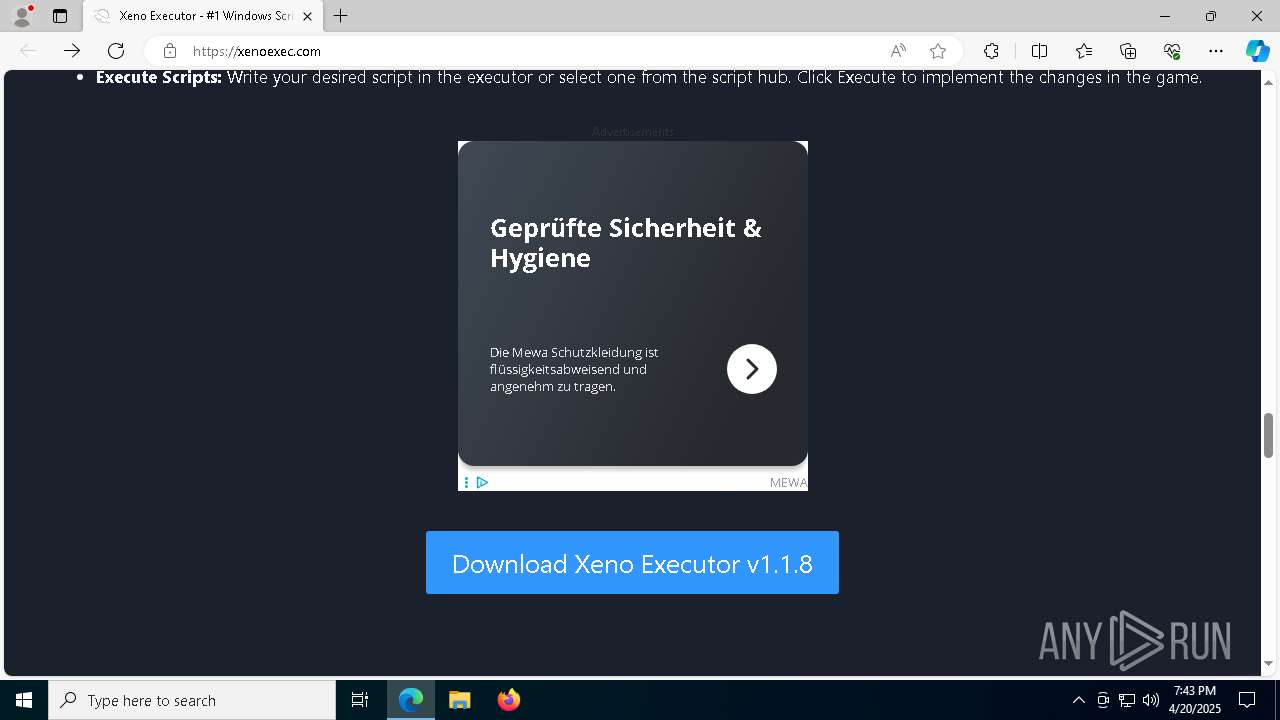Click the AdChoices triangle icon
Viewport: 1280px width, 720px height.
point(482,482)
